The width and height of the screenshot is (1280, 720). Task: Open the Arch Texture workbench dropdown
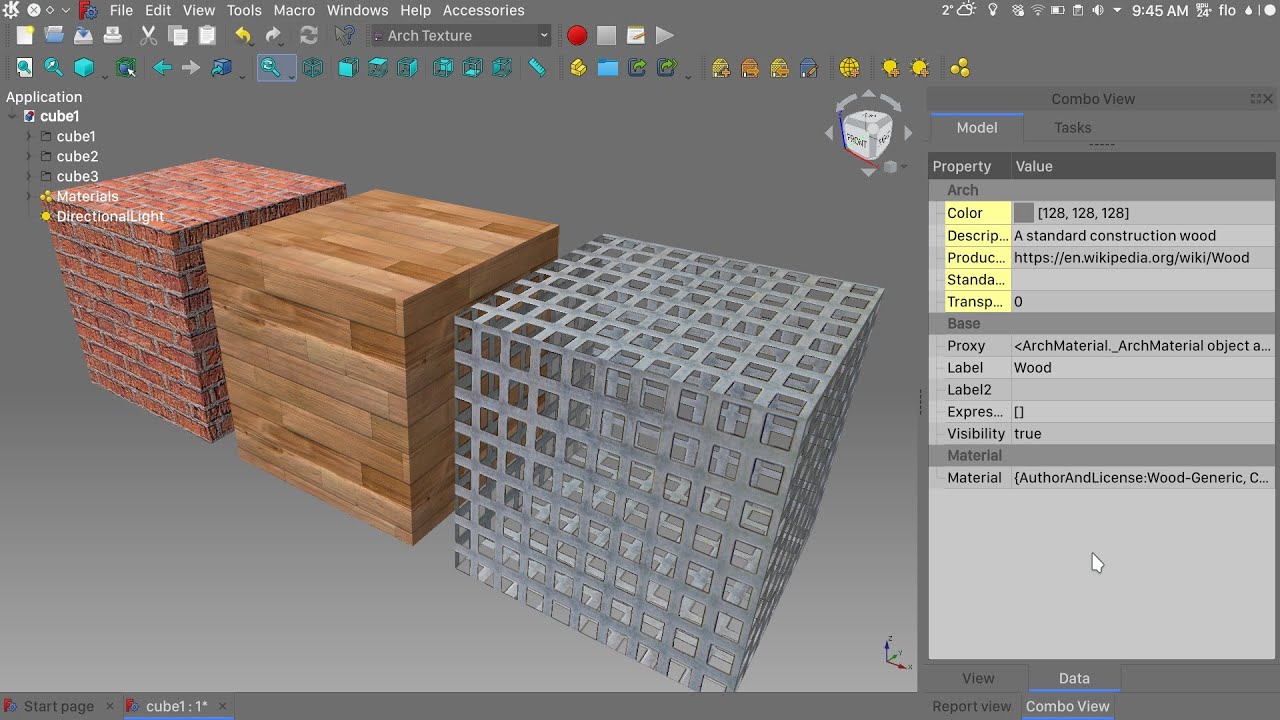coord(459,35)
